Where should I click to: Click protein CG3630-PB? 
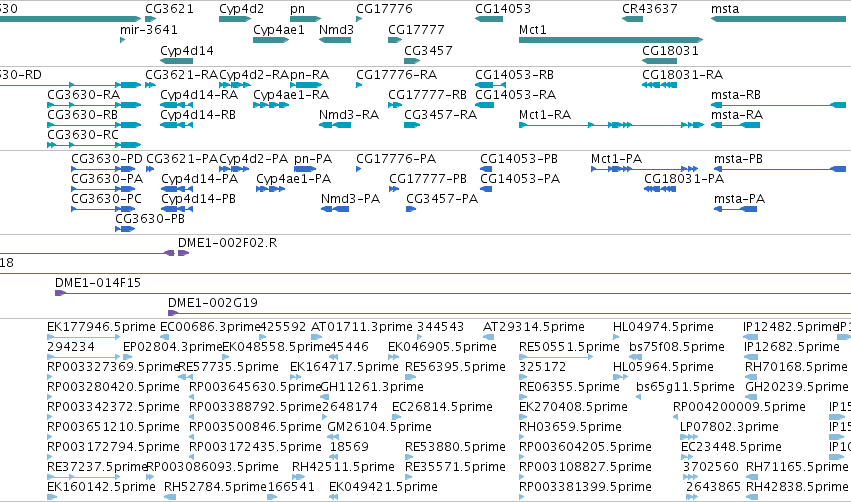[150, 219]
